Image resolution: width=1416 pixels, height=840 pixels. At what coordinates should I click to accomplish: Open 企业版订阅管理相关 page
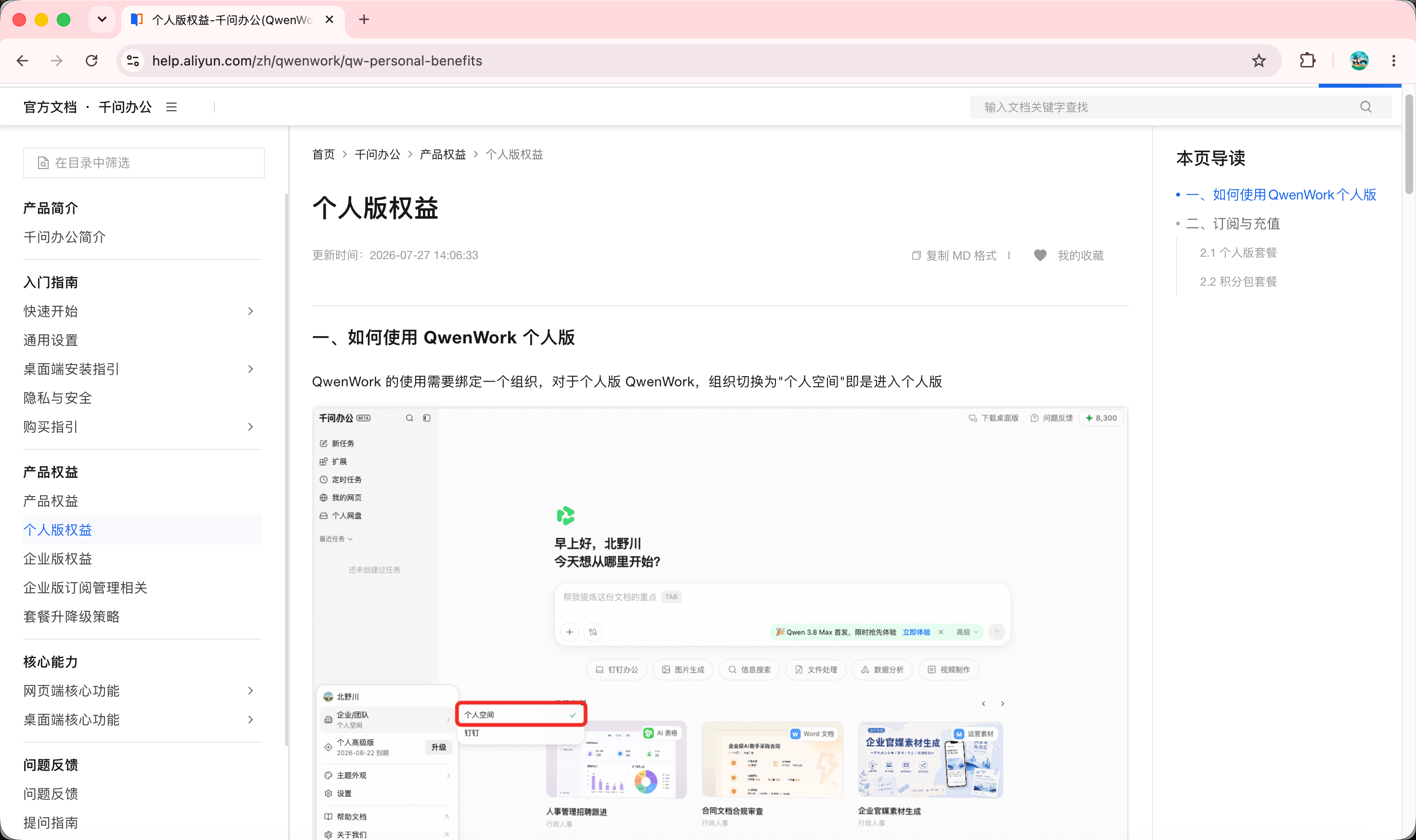[x=85, y=588]
